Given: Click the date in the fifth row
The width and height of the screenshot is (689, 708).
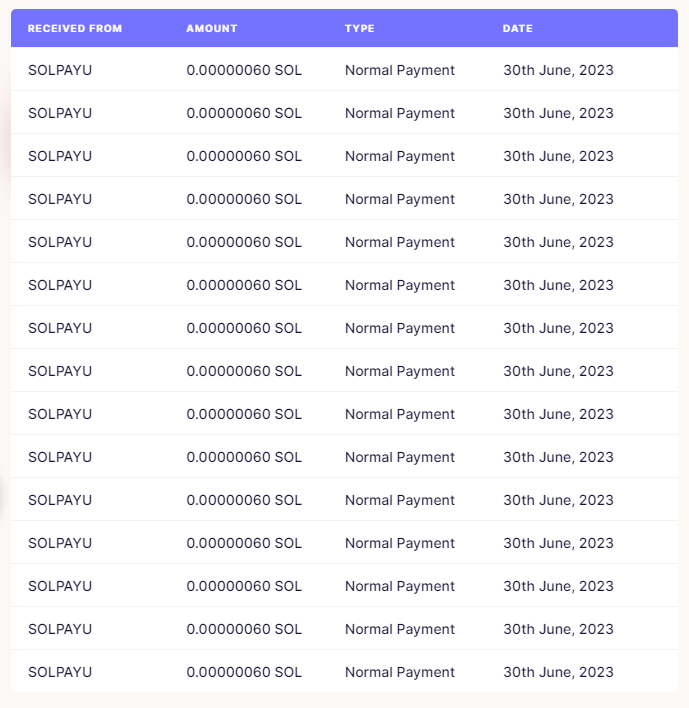Looking at the screenshot, I should click(559, 242).
